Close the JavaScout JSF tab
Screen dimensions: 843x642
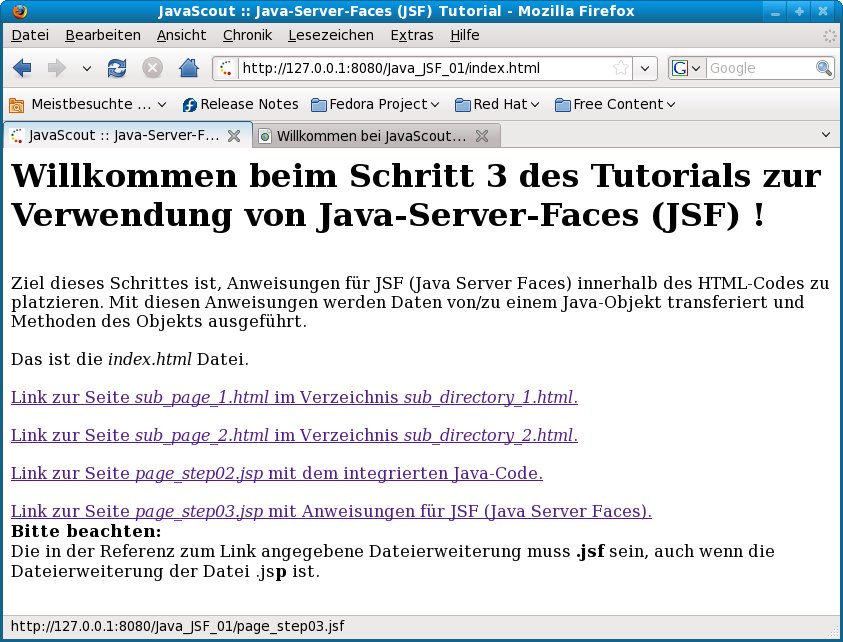tap(234, 136)
